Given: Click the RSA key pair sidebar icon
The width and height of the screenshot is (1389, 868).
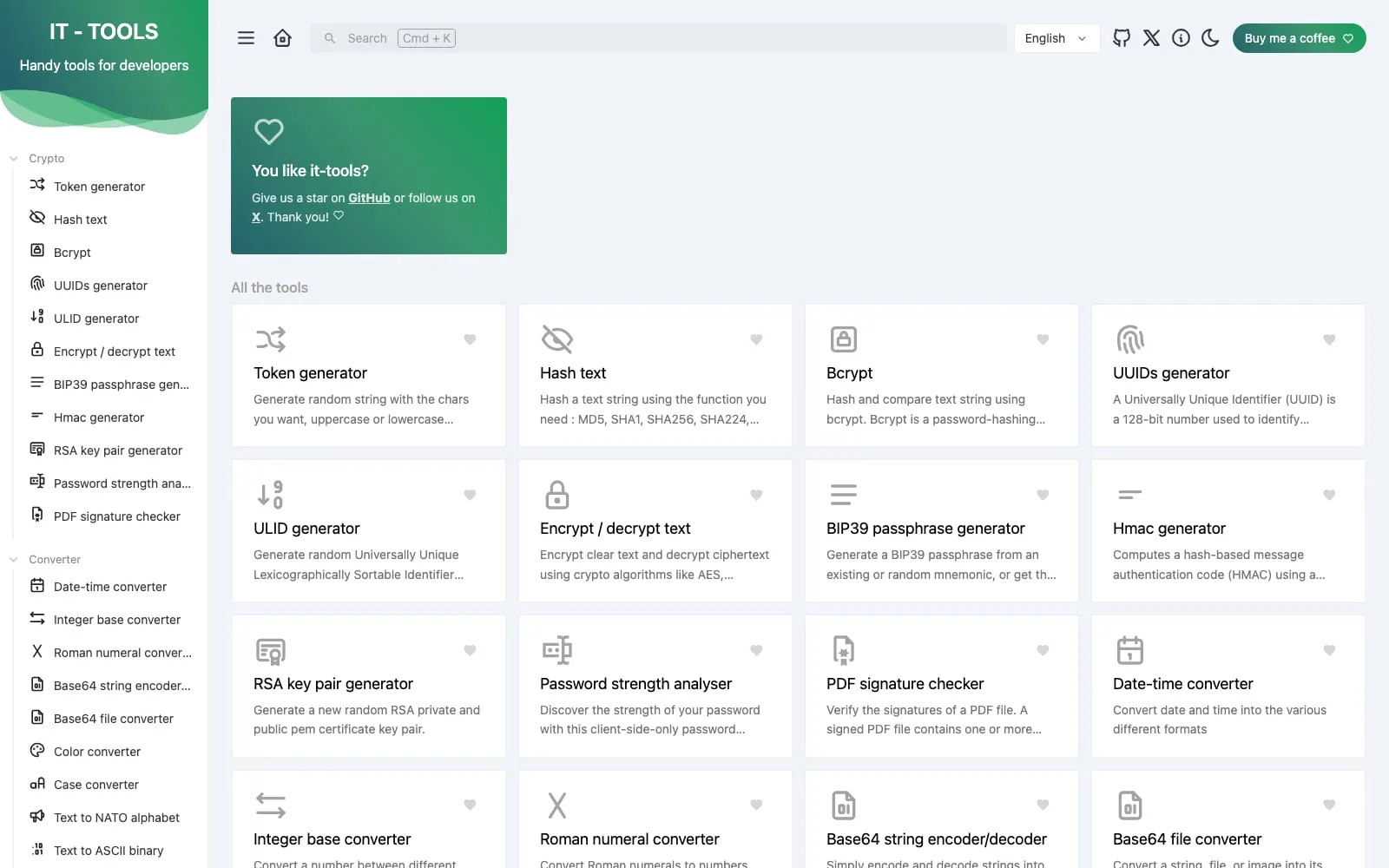Looking at the screenshot, I should click(x=37, y=449).
